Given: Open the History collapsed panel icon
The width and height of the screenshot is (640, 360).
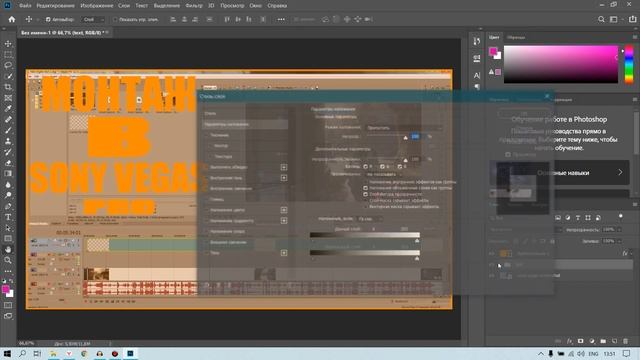Looking at the screenshot, I should [476, 41].
